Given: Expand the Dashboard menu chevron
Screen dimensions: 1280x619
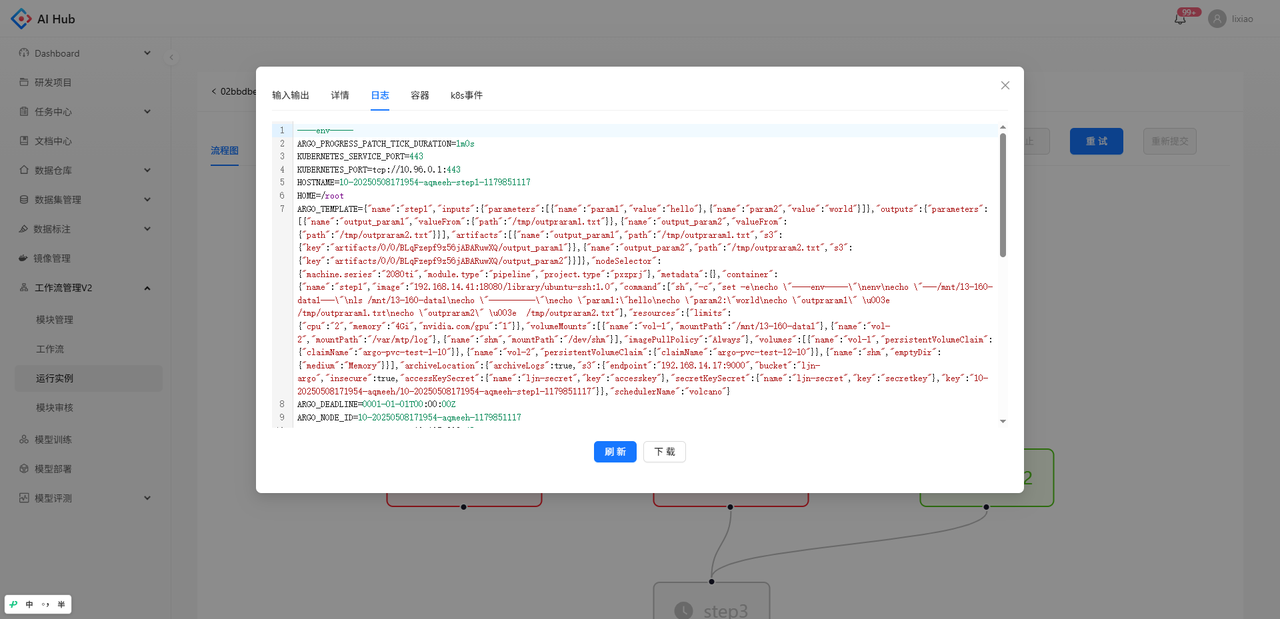Looking at the screenshot, I should tap(147, 53).
